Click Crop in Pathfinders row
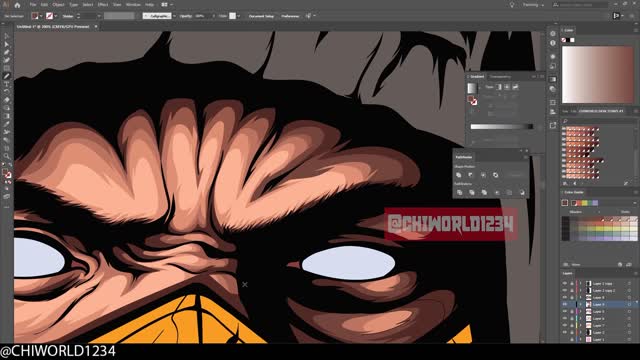The width and height of the screenshot is (640, 360). [x=497, y=192]
